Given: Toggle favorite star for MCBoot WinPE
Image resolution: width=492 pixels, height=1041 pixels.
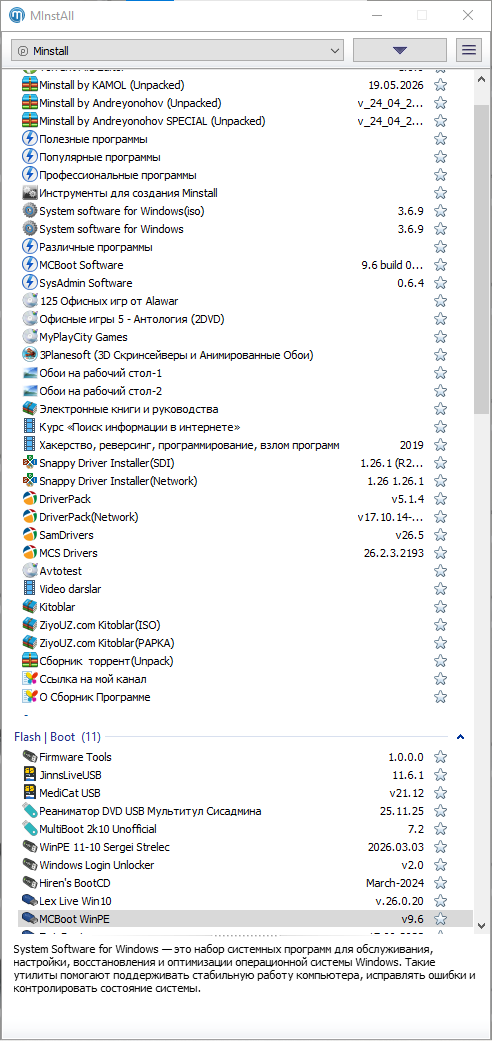Looking at the screenshot, I should tap(440, 919).
